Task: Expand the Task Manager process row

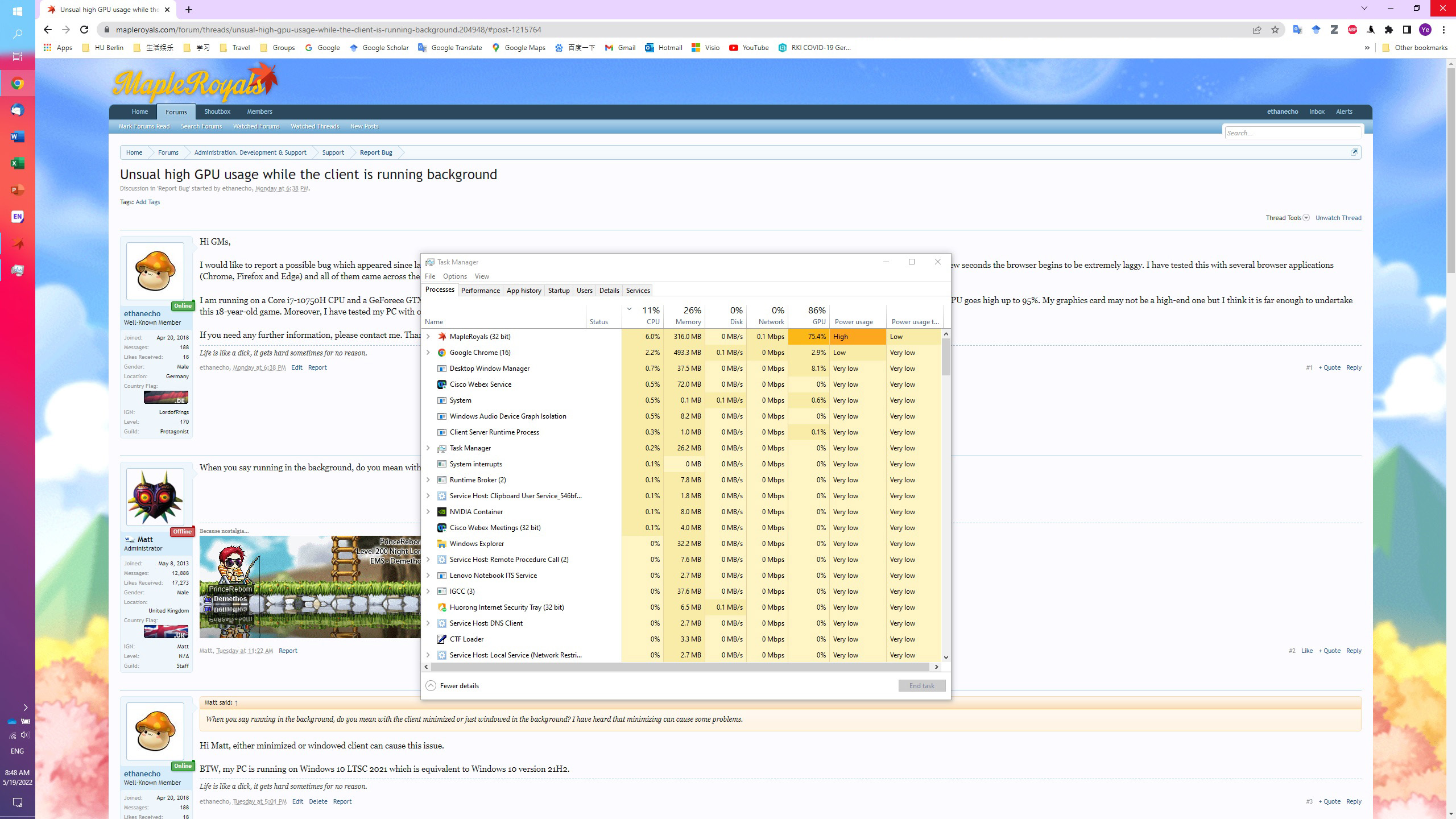Action: [x=428, y=448]
